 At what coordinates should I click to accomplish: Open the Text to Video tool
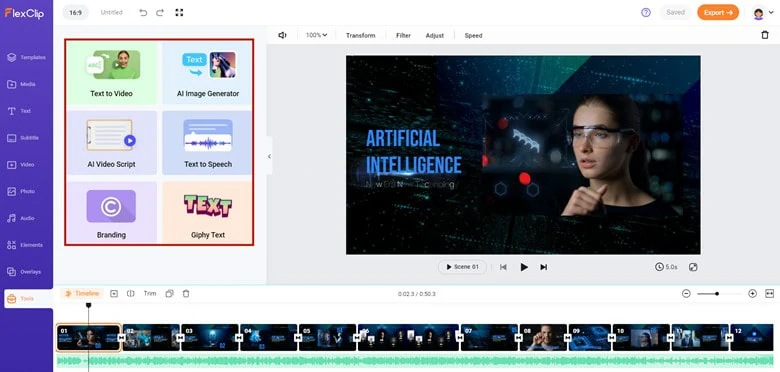(x=111, y=73)
